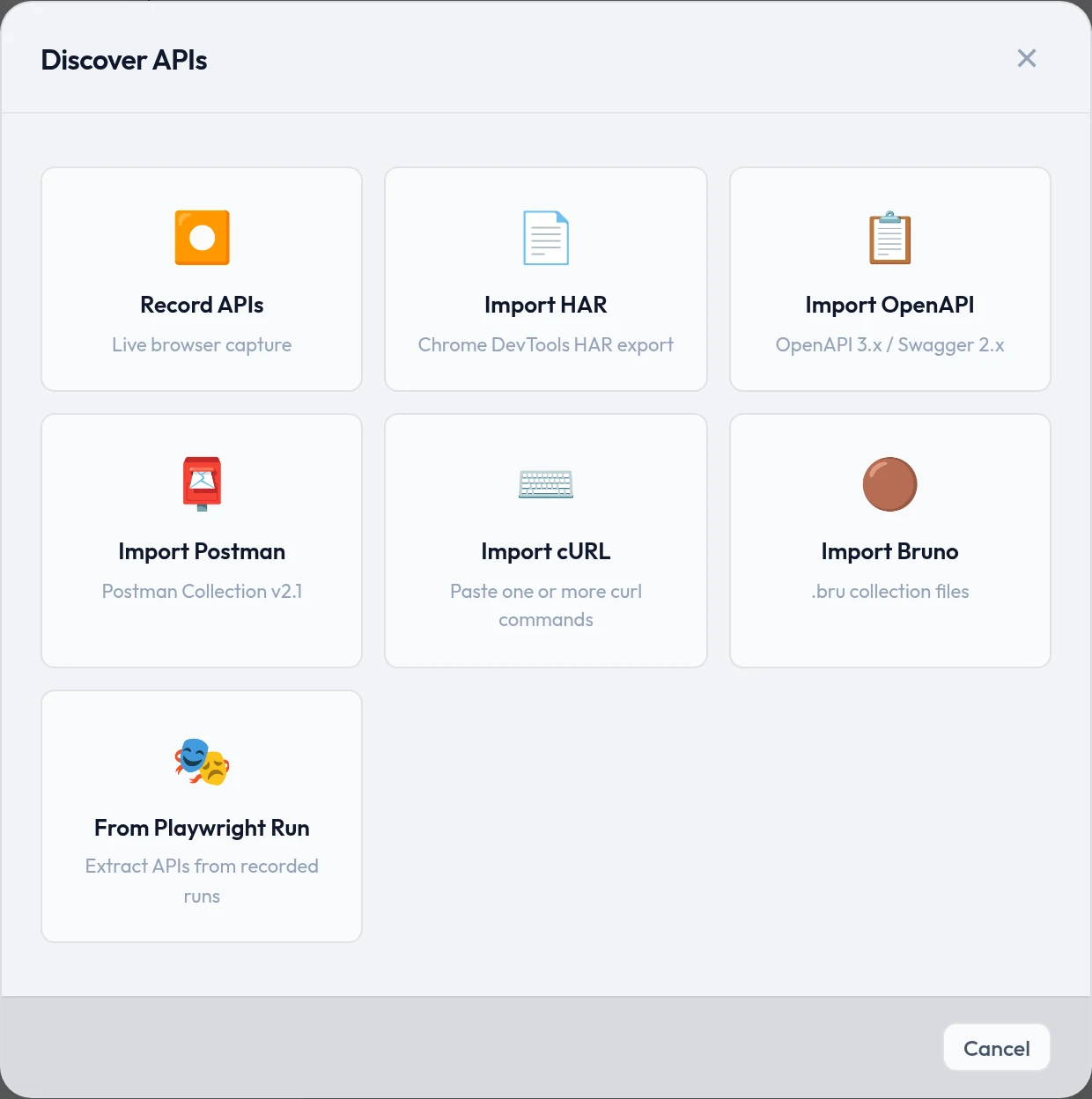Screen dimensions: 1092x1099
Task: Click 'Chrome DevTools HAR export' description
Action: [546, 345]
